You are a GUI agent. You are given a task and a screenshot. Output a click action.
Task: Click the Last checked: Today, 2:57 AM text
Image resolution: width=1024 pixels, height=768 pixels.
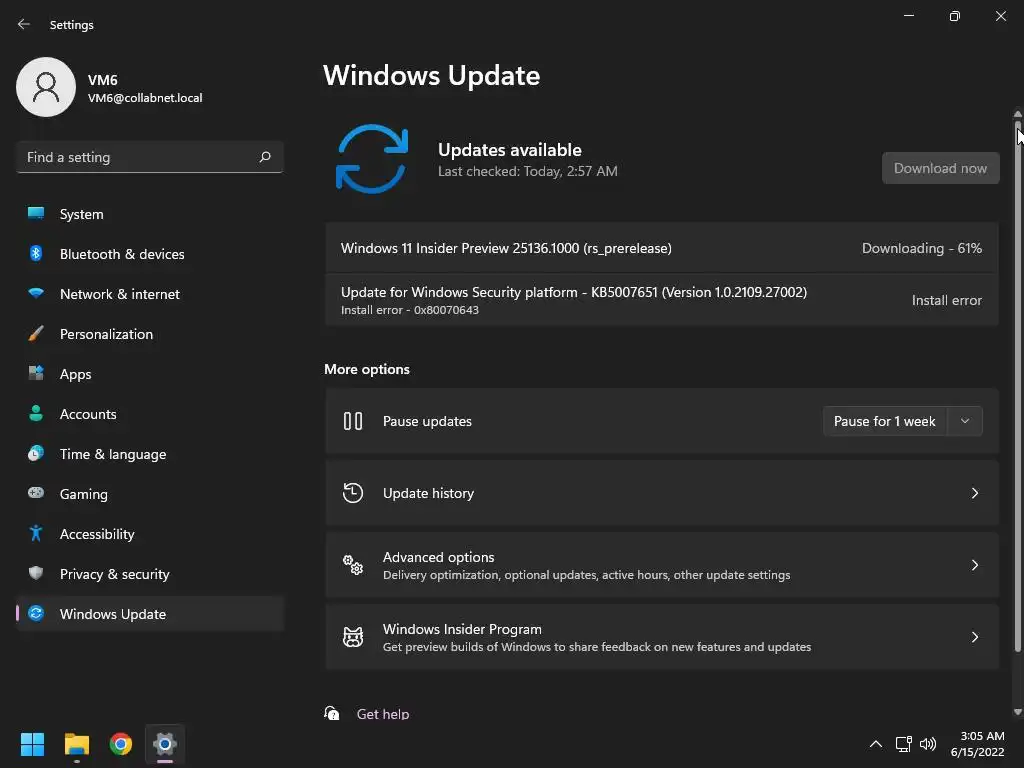[528, 171]
